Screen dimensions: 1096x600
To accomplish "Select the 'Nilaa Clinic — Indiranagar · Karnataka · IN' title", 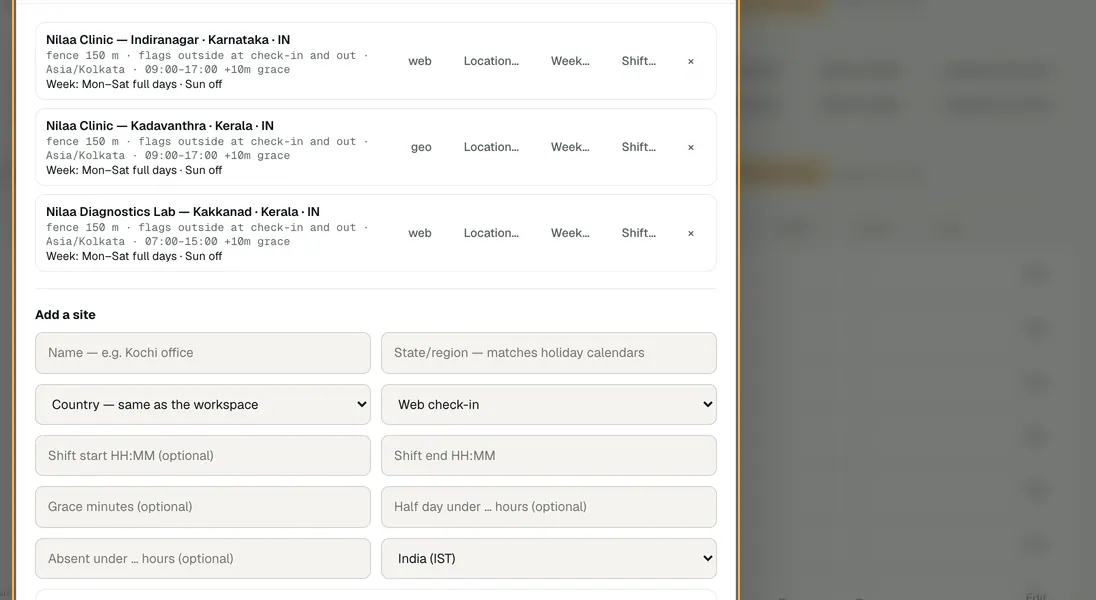I will tap(168, 40).
